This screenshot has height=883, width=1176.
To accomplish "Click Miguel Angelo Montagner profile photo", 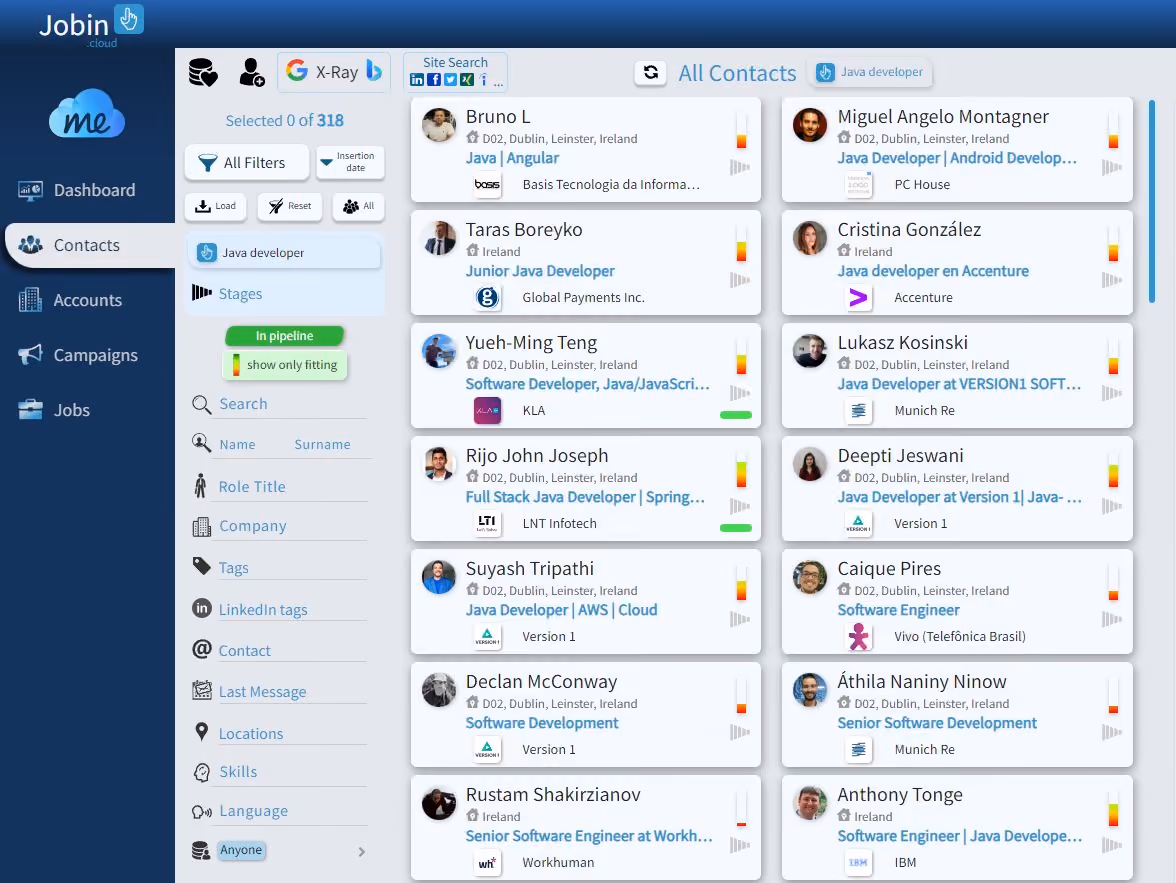I will (x=810, y=125).
